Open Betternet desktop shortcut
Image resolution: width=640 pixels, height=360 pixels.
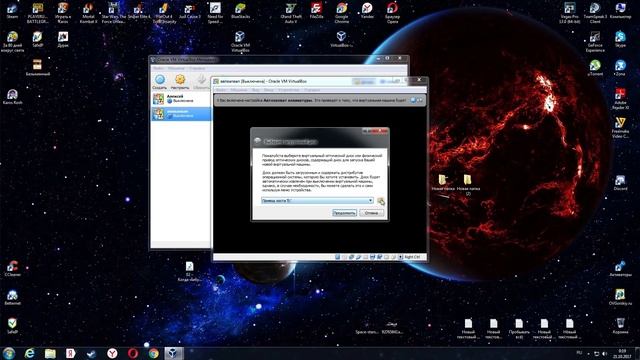pyautogui.click(x=12, y=297)
